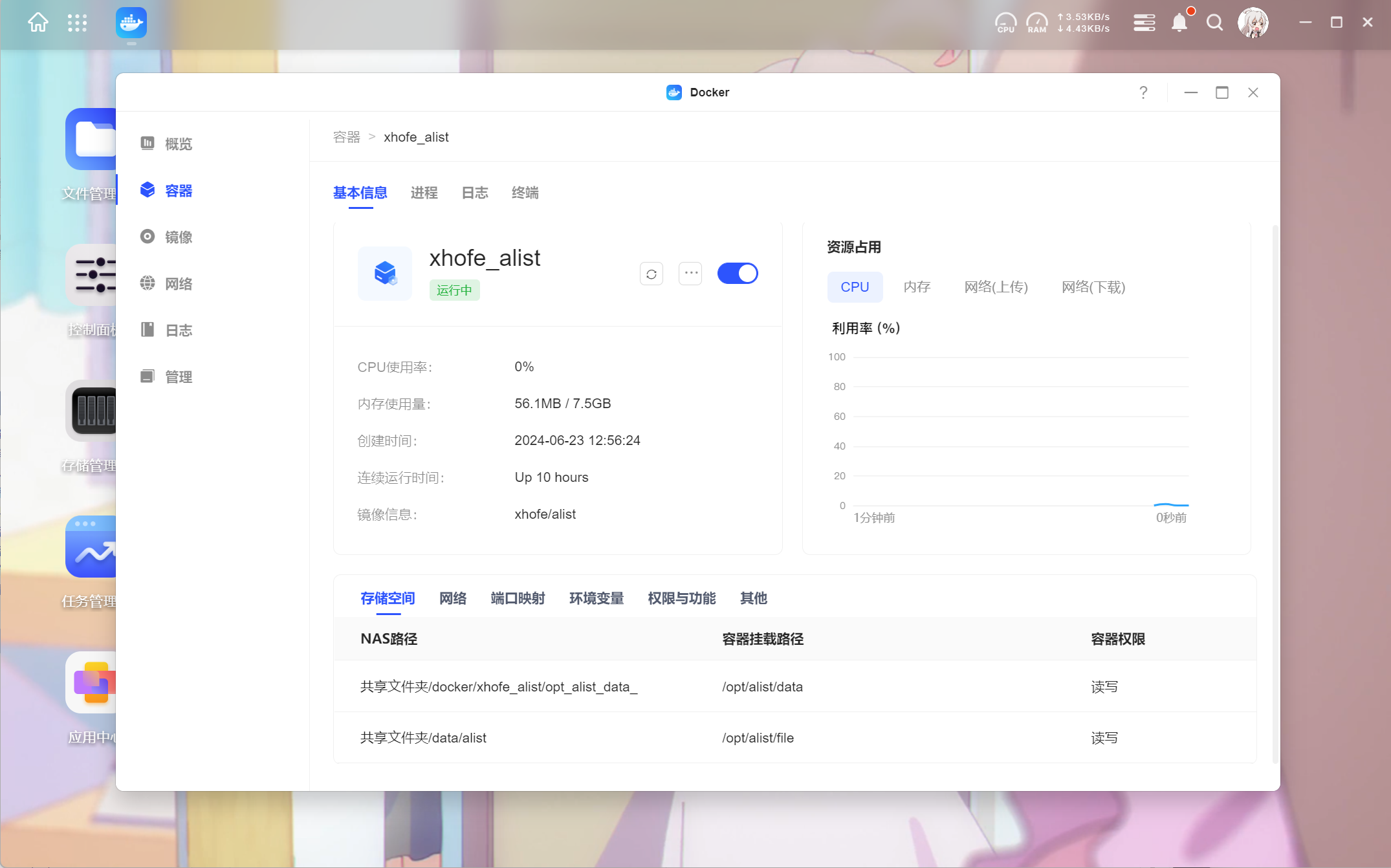Screen dimensions: 1391x868
Task: Switch to 端口映射 (Port Mapping) tab
Action: click(x=517, y=598)
